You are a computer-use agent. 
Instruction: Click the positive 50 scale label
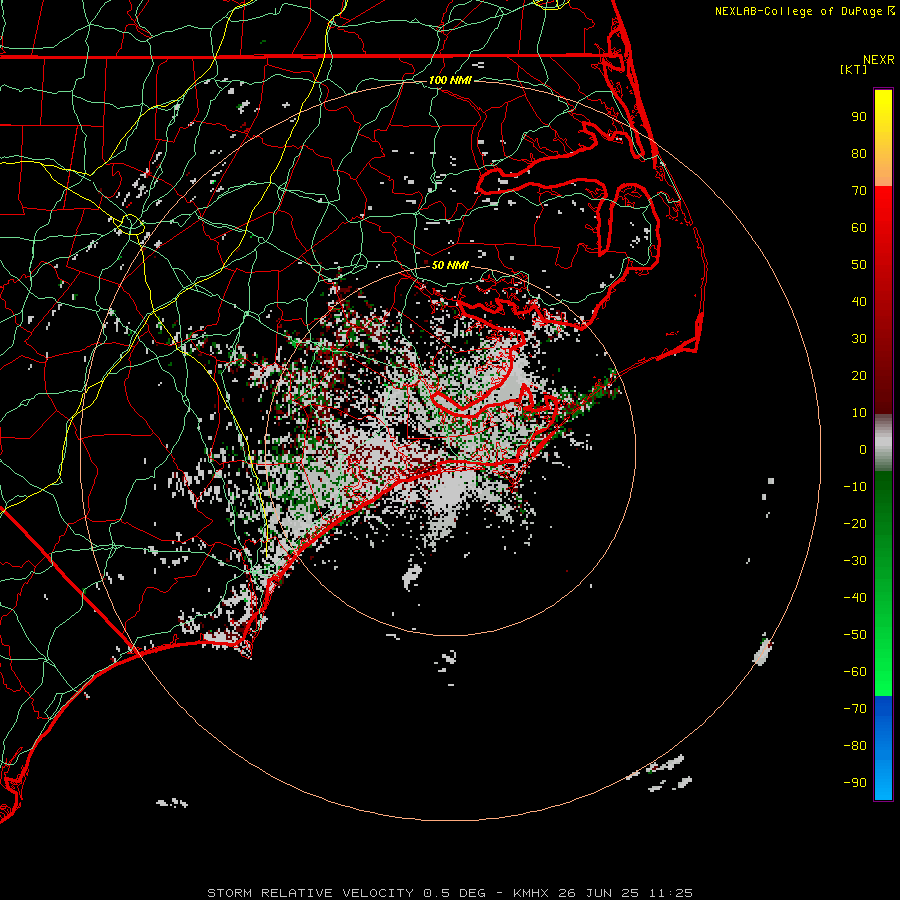(x=859, y=265)
